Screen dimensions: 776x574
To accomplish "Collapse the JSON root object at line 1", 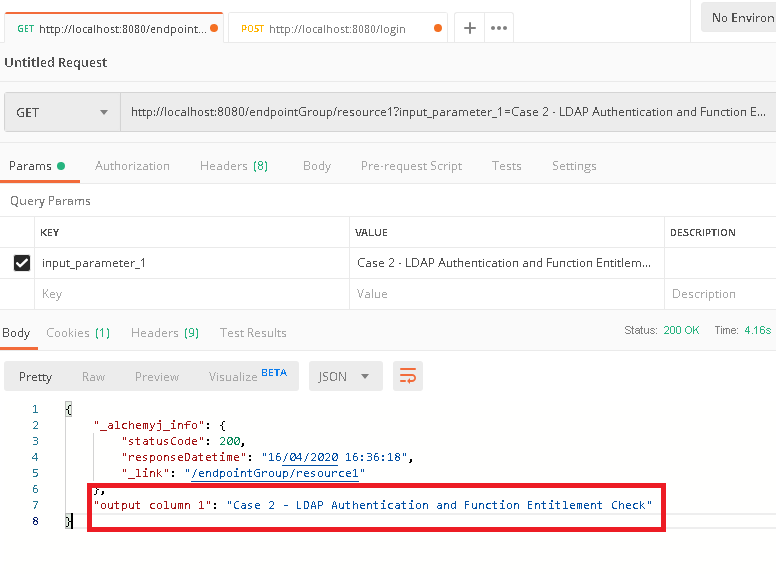I will click(69, 409).
